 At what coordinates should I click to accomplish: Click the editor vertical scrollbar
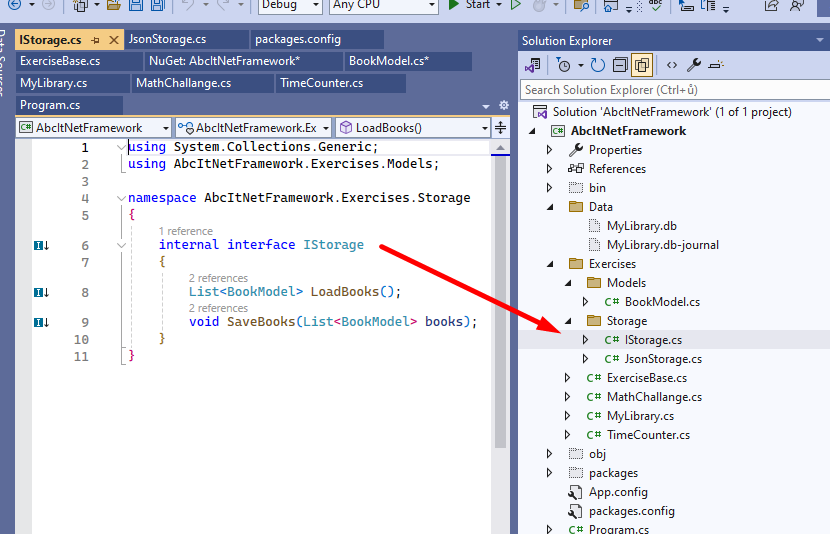(x=501, y=300)
